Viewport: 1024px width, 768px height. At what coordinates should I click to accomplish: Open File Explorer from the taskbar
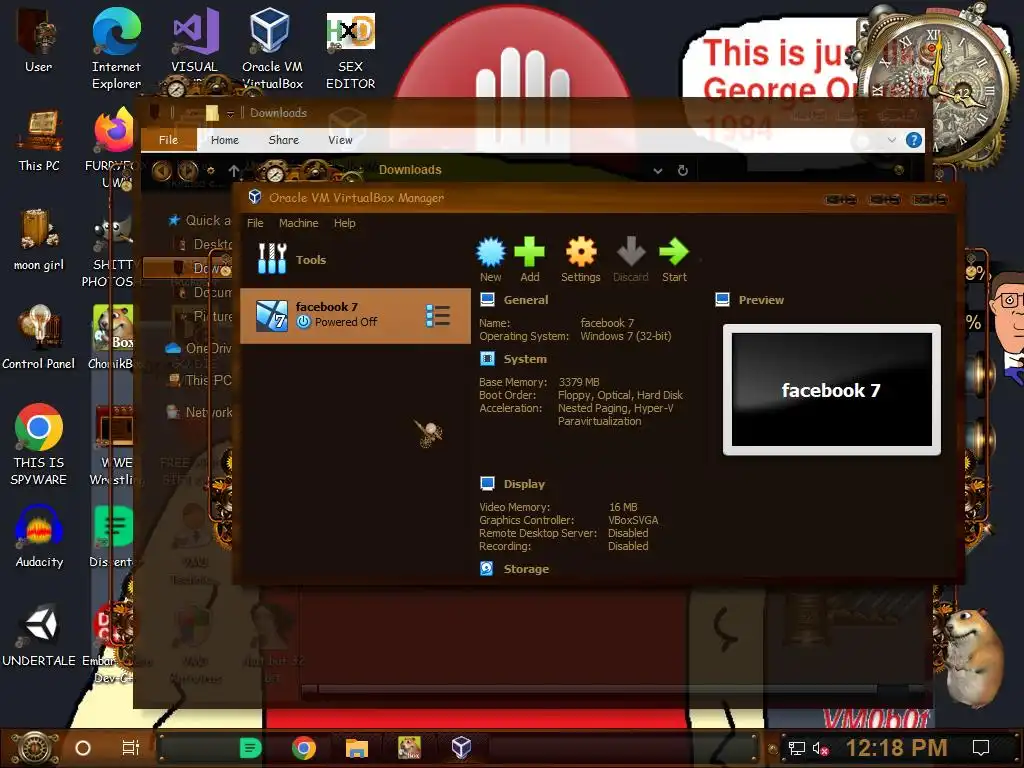357,748
